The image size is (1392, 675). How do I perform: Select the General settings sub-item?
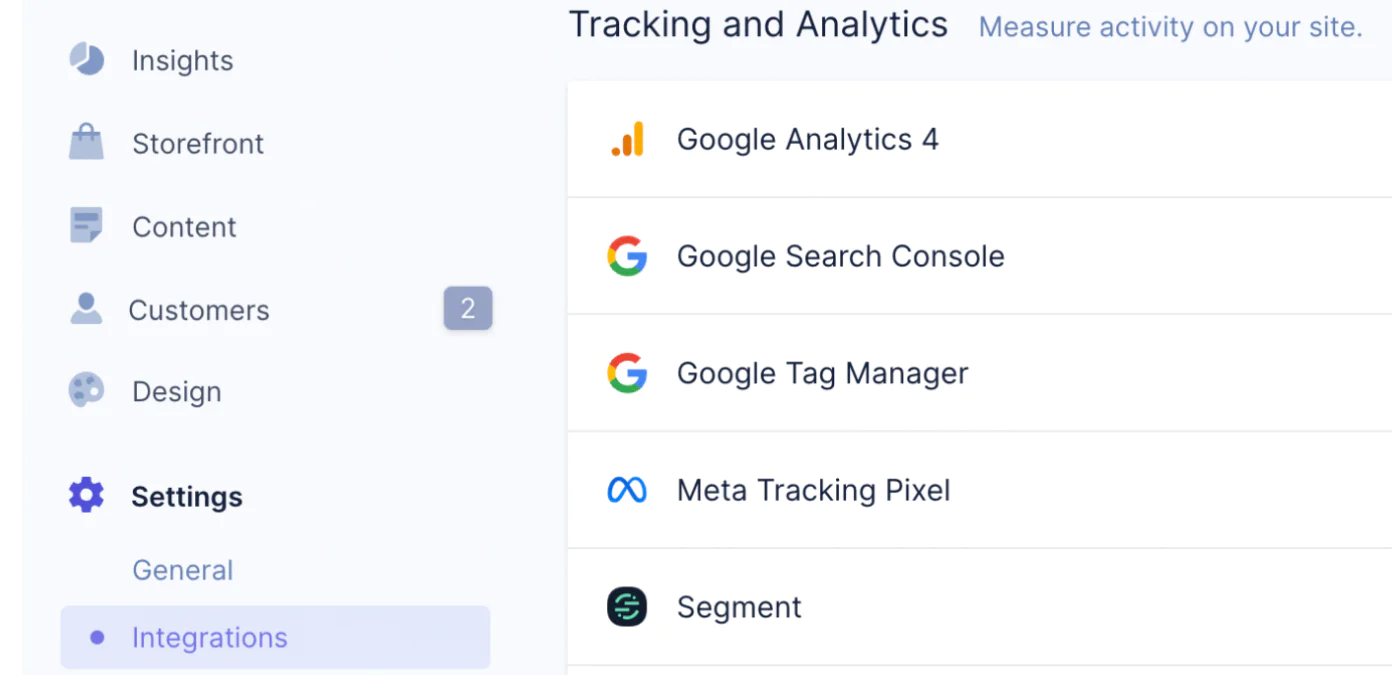182,570
